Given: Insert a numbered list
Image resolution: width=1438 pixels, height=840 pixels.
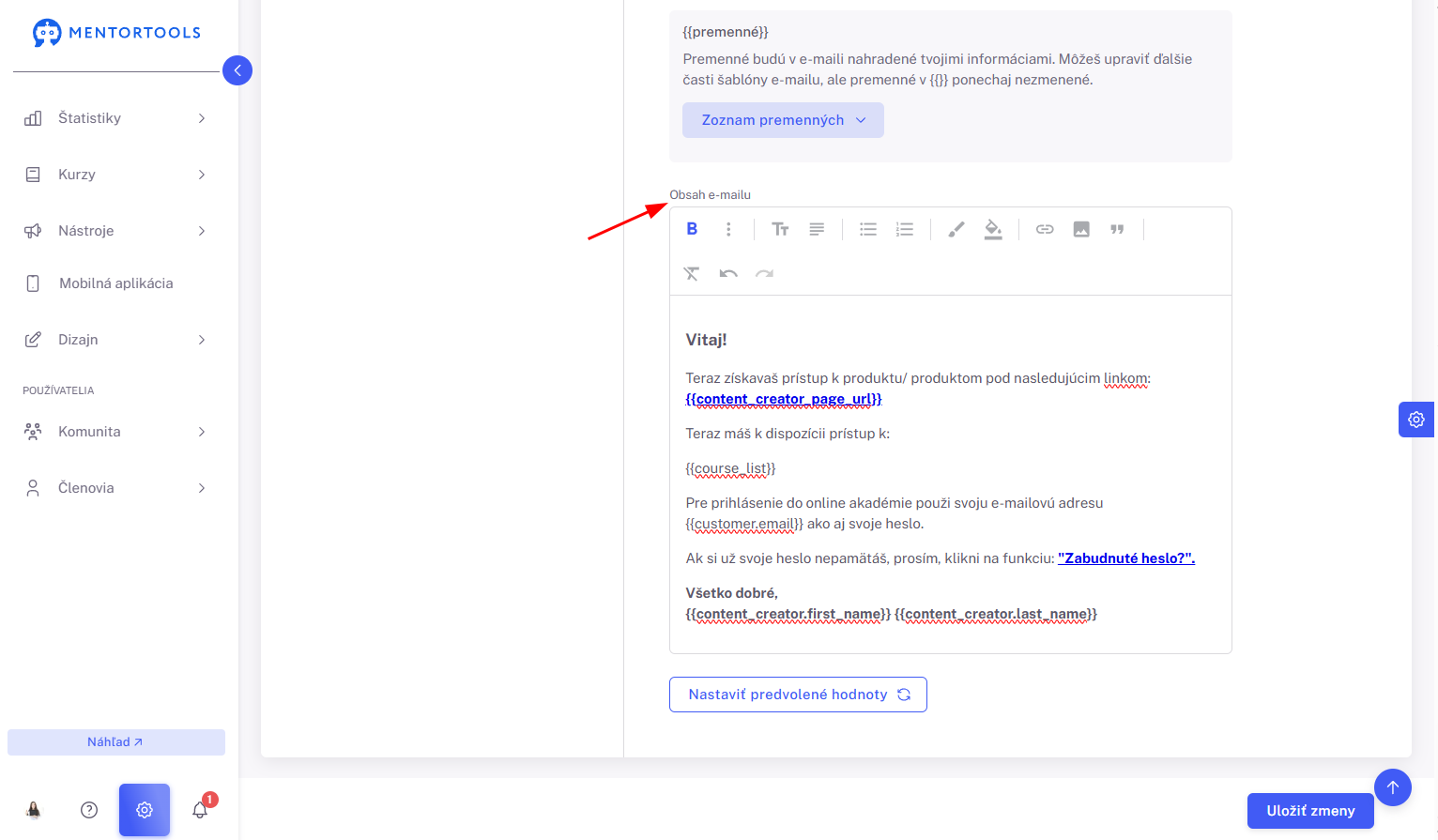Looking at the screenshot, I should coord(905,229).
